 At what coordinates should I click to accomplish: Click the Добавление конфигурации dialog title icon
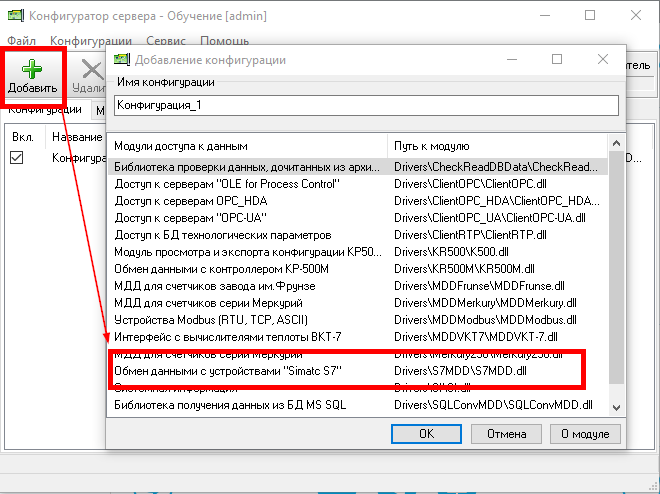(x=122, y=60)
